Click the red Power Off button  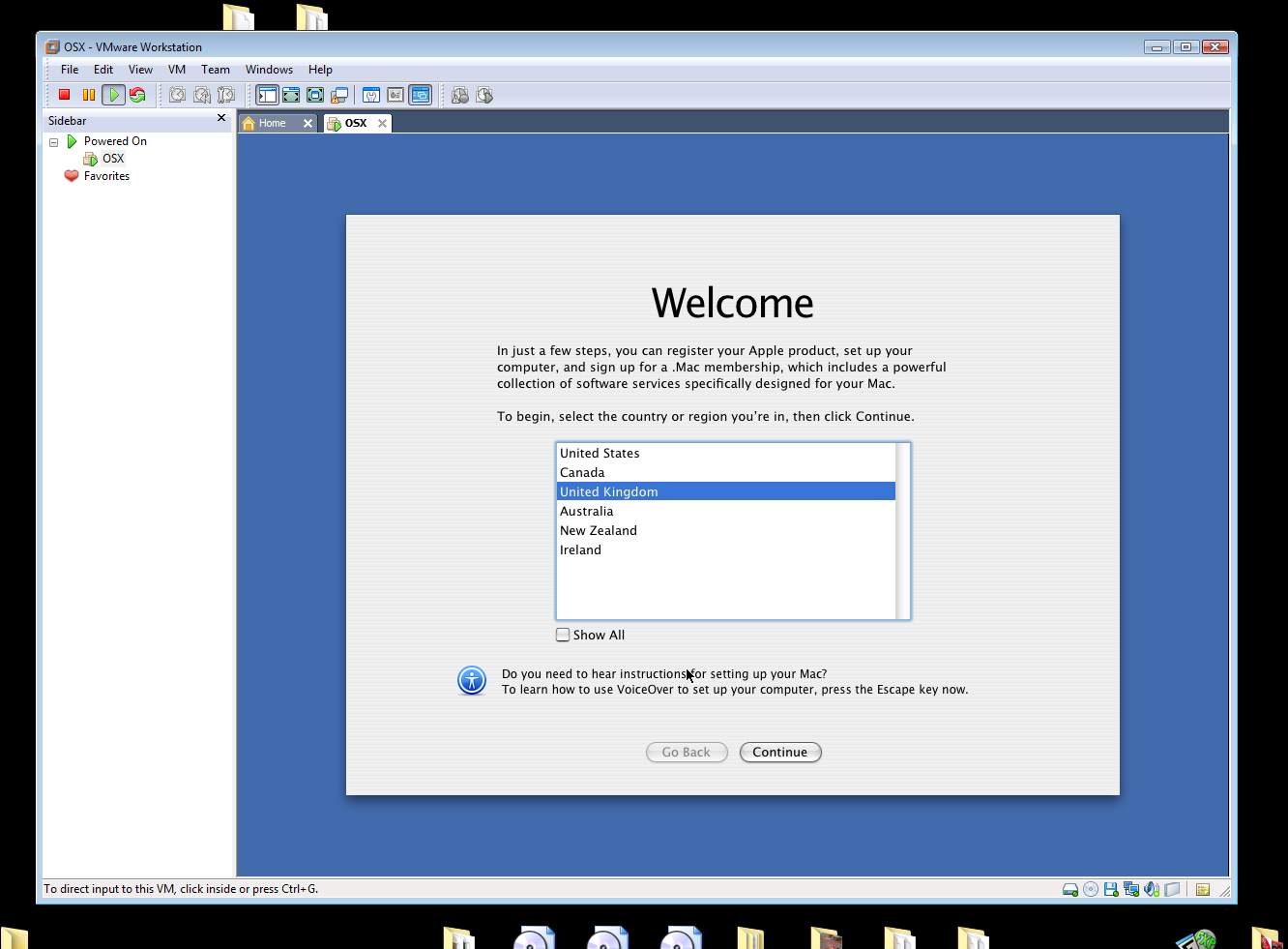65,95
